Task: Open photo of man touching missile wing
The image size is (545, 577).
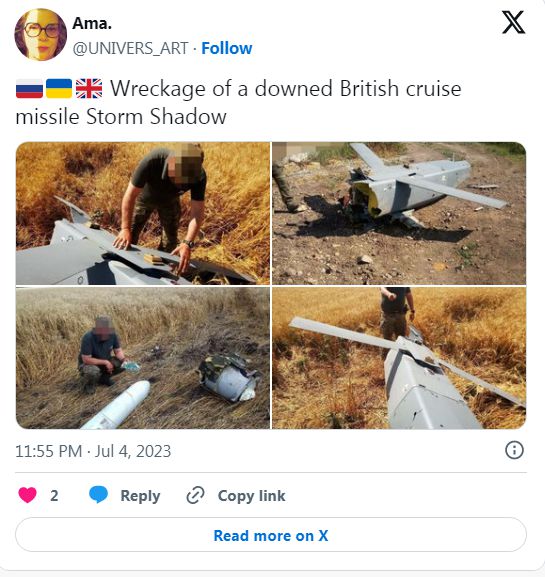Action: (143, 213)
